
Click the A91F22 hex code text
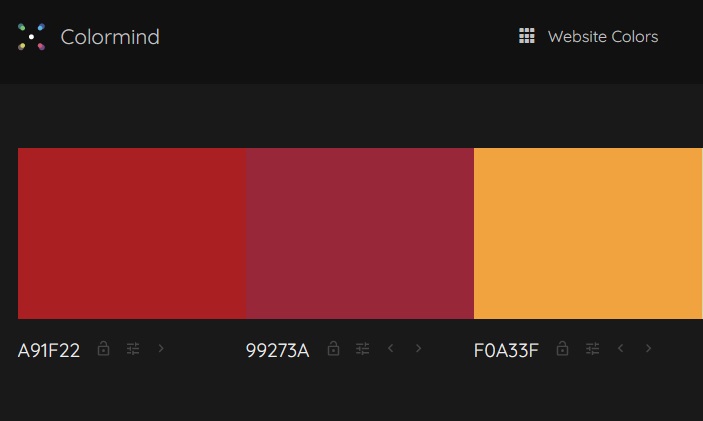pyautogui.click(x=49, y=350)
